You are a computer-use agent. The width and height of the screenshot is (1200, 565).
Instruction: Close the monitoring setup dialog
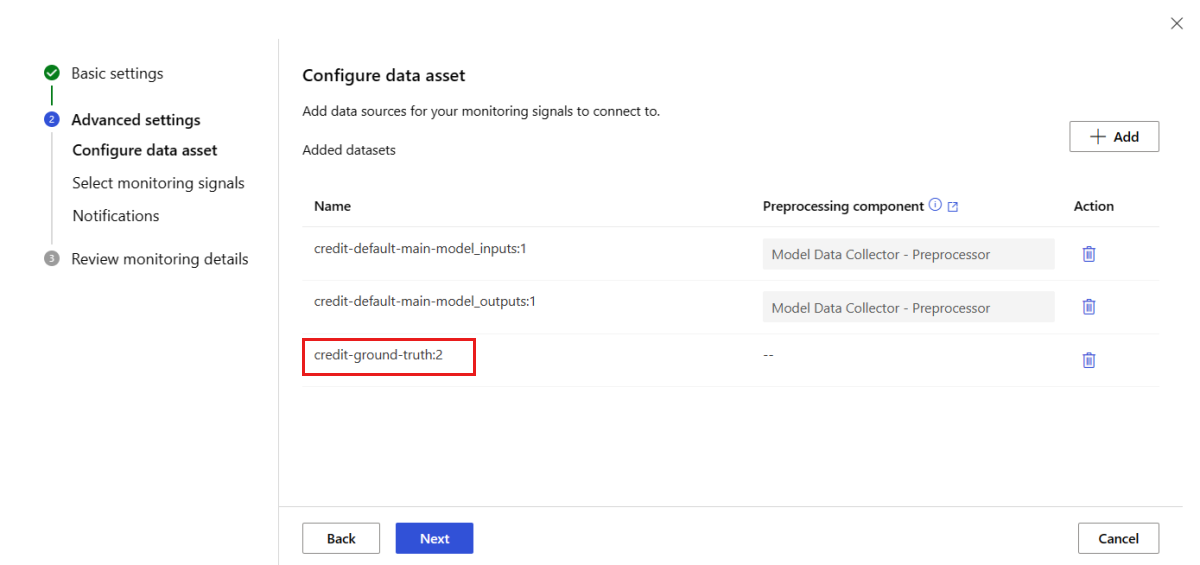1176,23
